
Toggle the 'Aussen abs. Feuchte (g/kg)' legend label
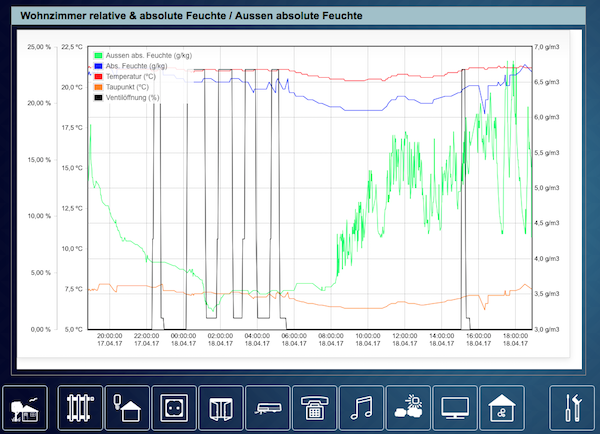(149, 55)
